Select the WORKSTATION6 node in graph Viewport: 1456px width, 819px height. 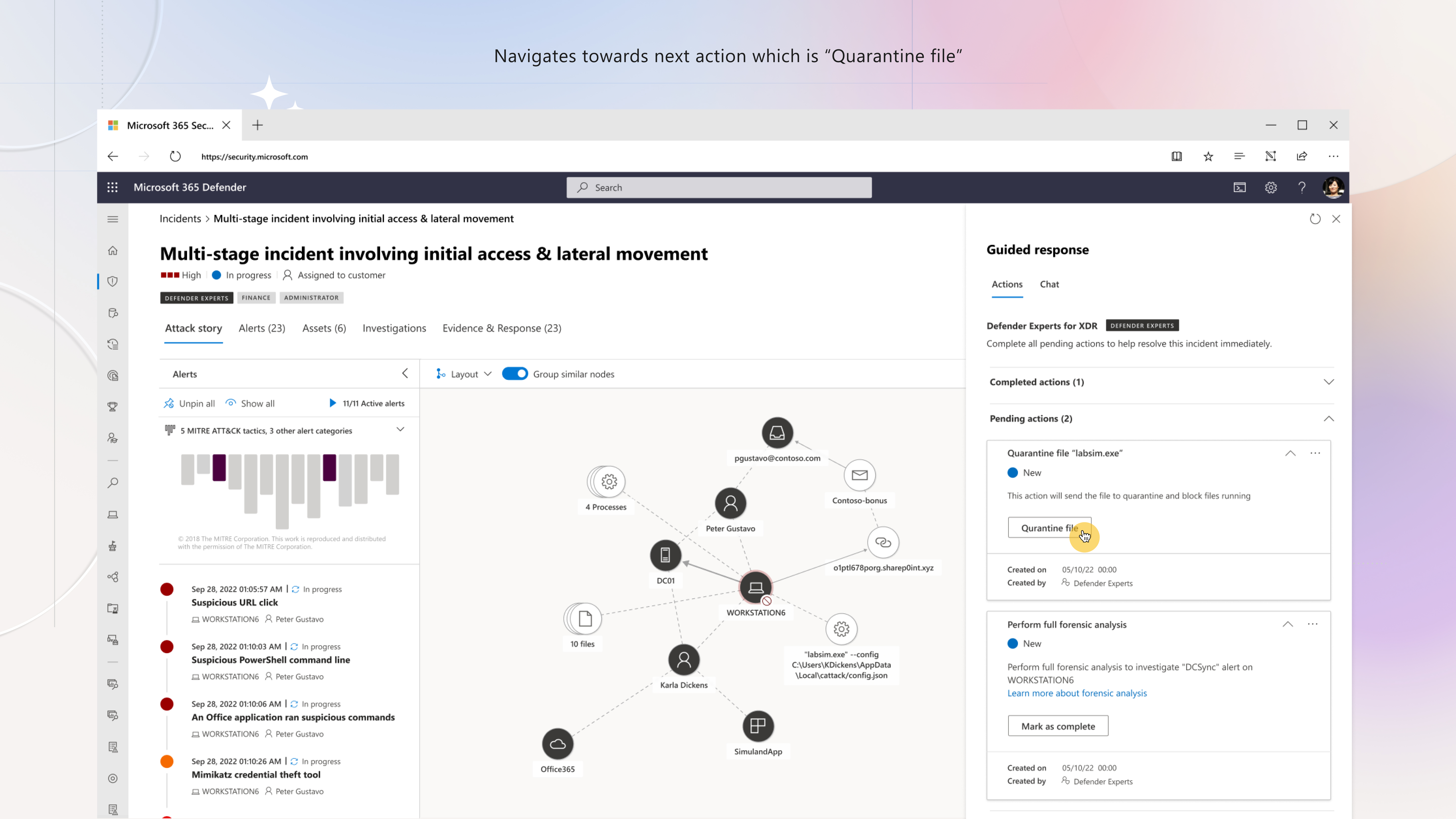[756, 587]
